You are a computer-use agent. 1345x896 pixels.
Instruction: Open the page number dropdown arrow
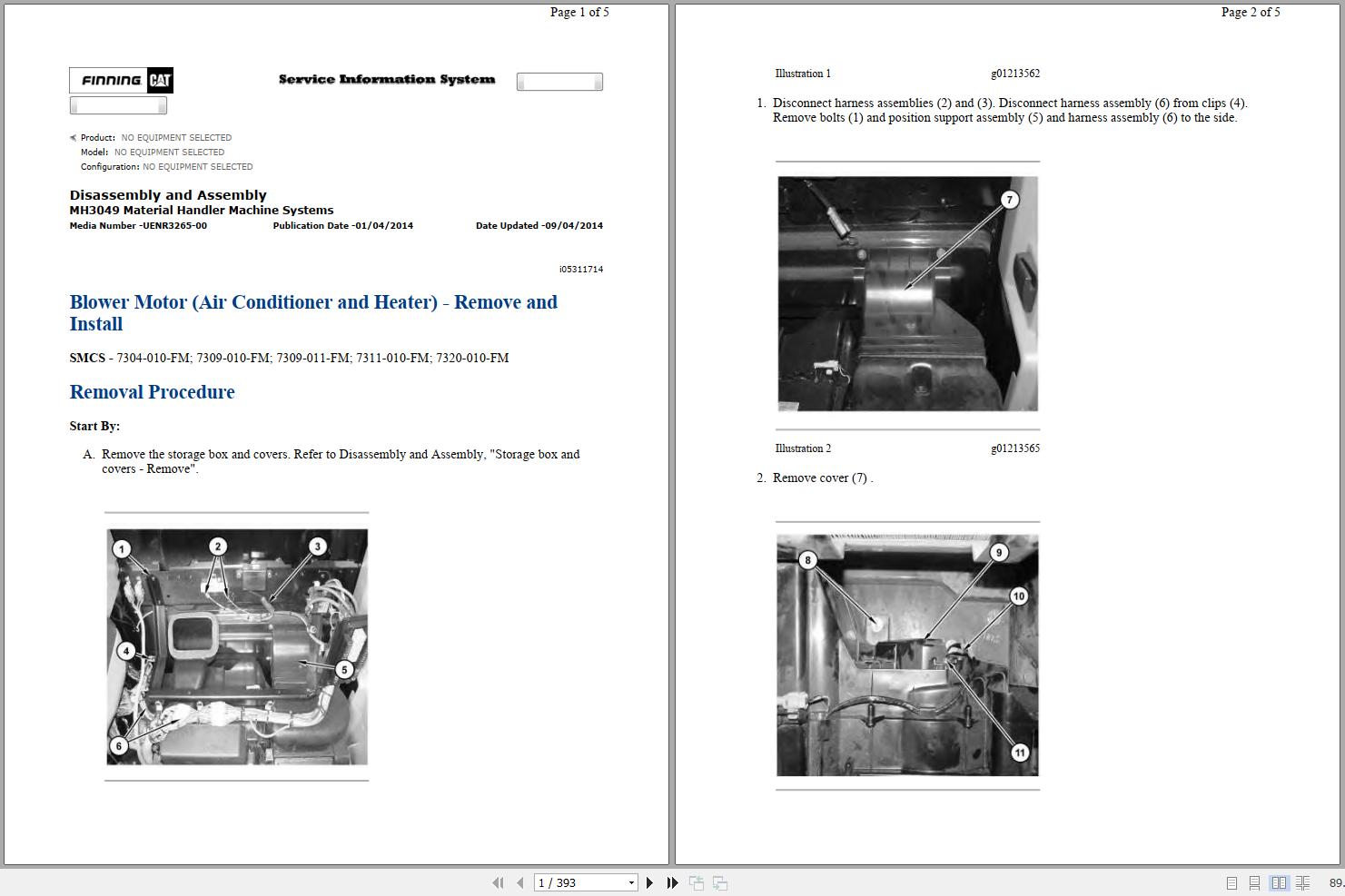click(631, 882)
